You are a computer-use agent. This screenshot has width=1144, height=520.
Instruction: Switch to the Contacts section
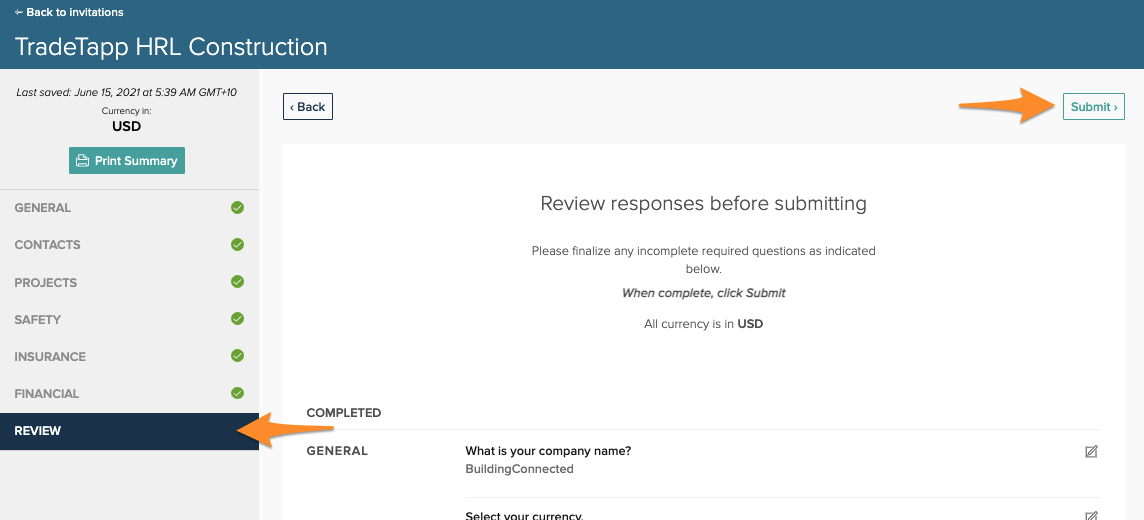coord(47,245)
